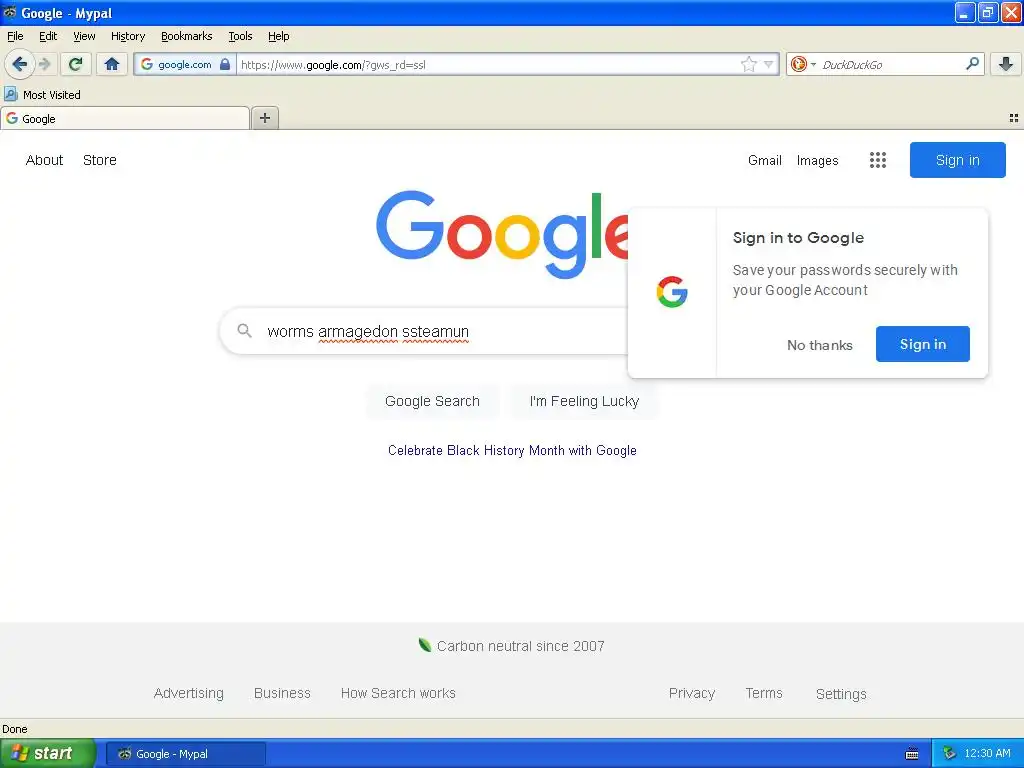This screenshot has width=1024, height=768.
Task: Click Sign in inside the popup
Action: pos(922,344)
